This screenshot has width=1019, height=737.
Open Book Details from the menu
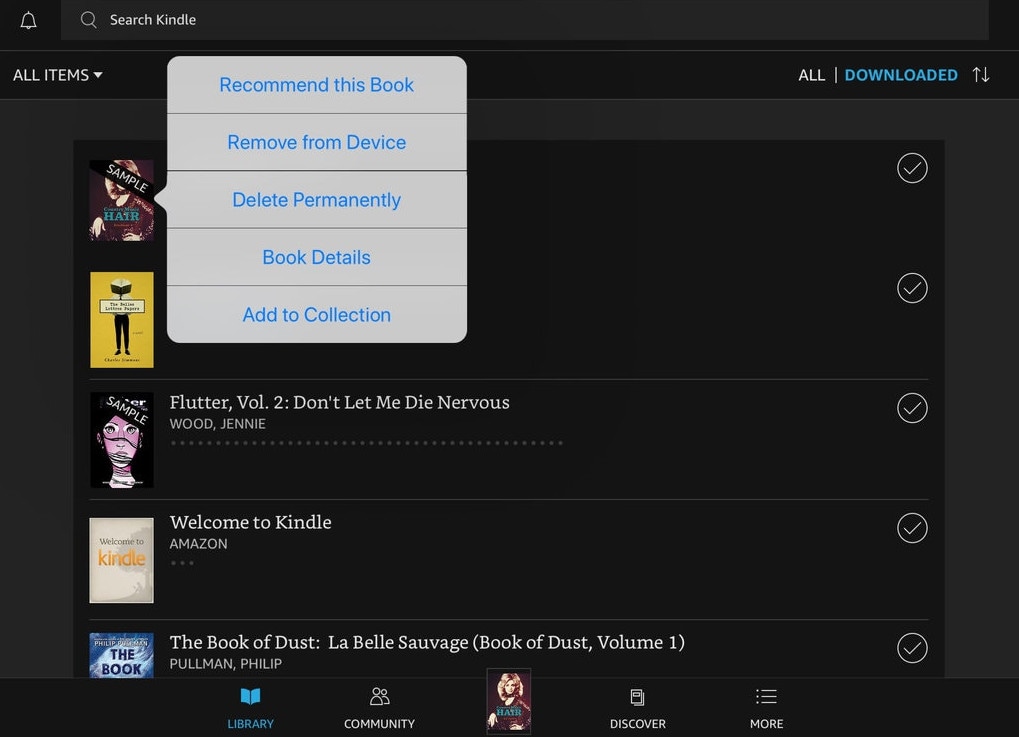(x=316, y=257)
